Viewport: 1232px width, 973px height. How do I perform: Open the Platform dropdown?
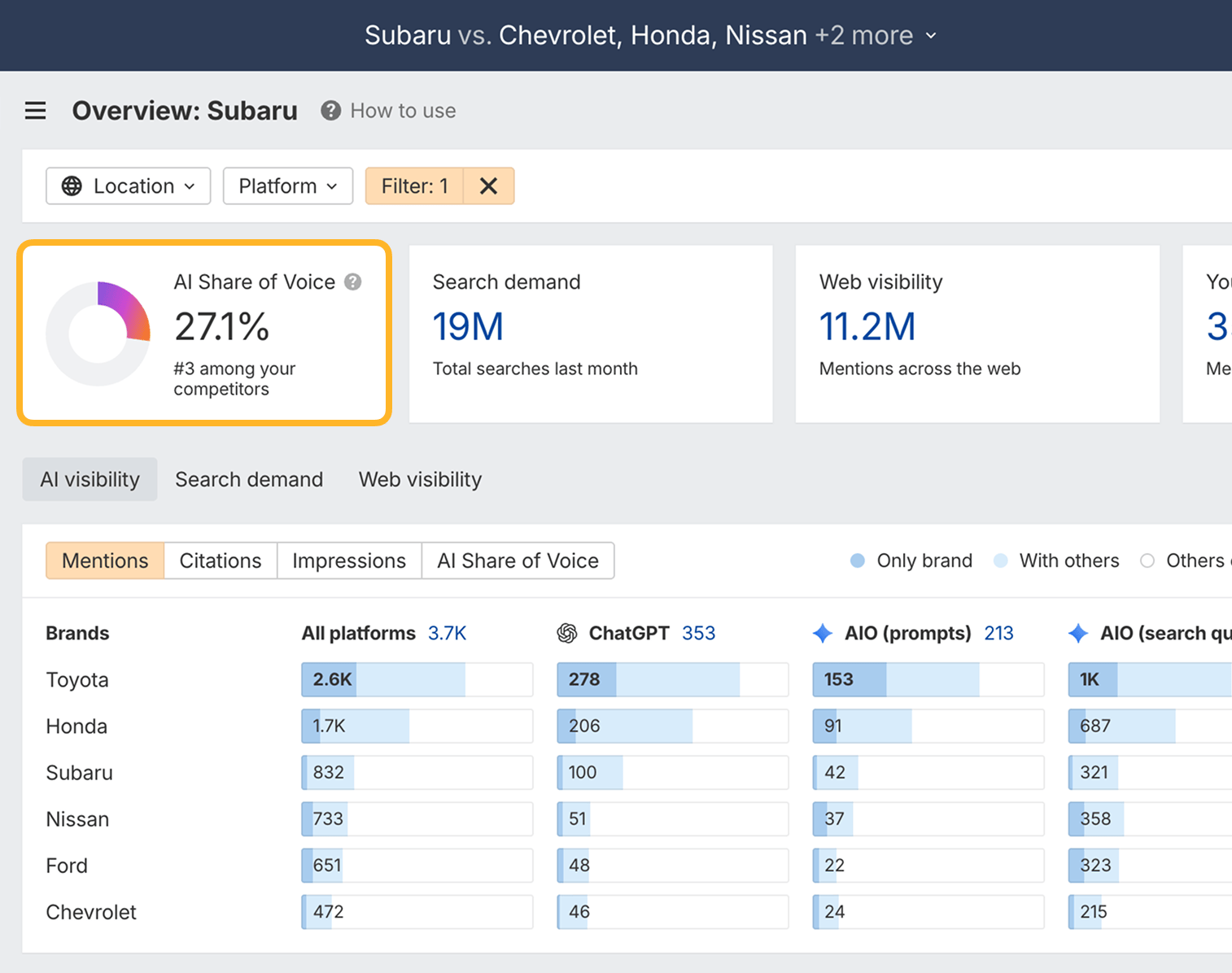pyautogui.click(x=288, y=186)
